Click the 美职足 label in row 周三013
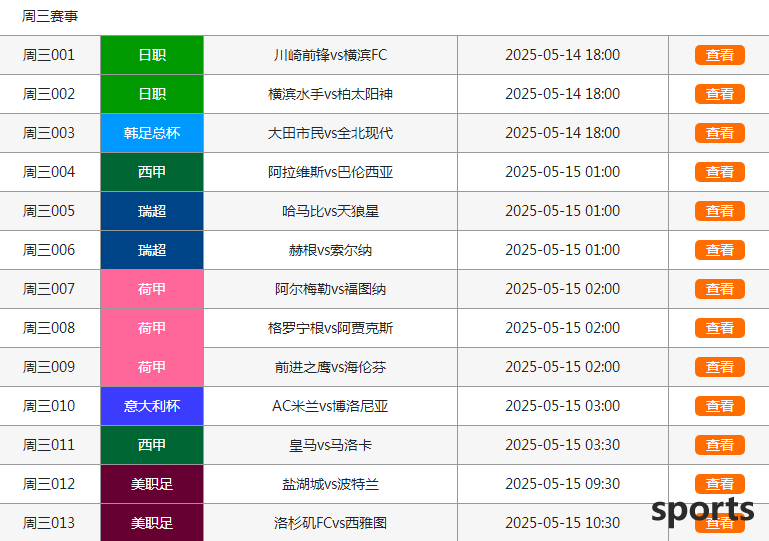This screenshot has width=769, height=541. click(152, 523)
